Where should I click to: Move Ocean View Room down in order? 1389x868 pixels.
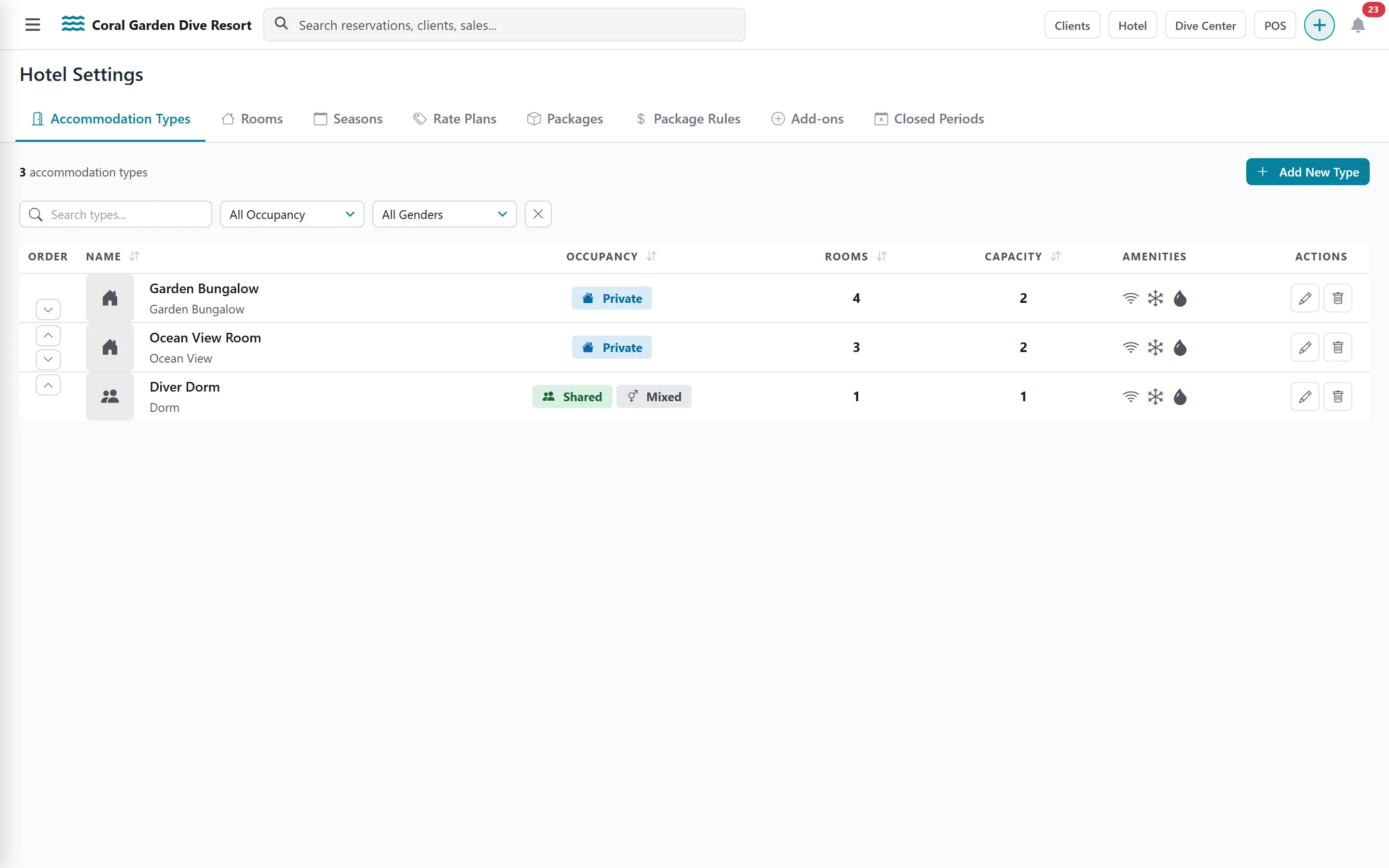48,360
